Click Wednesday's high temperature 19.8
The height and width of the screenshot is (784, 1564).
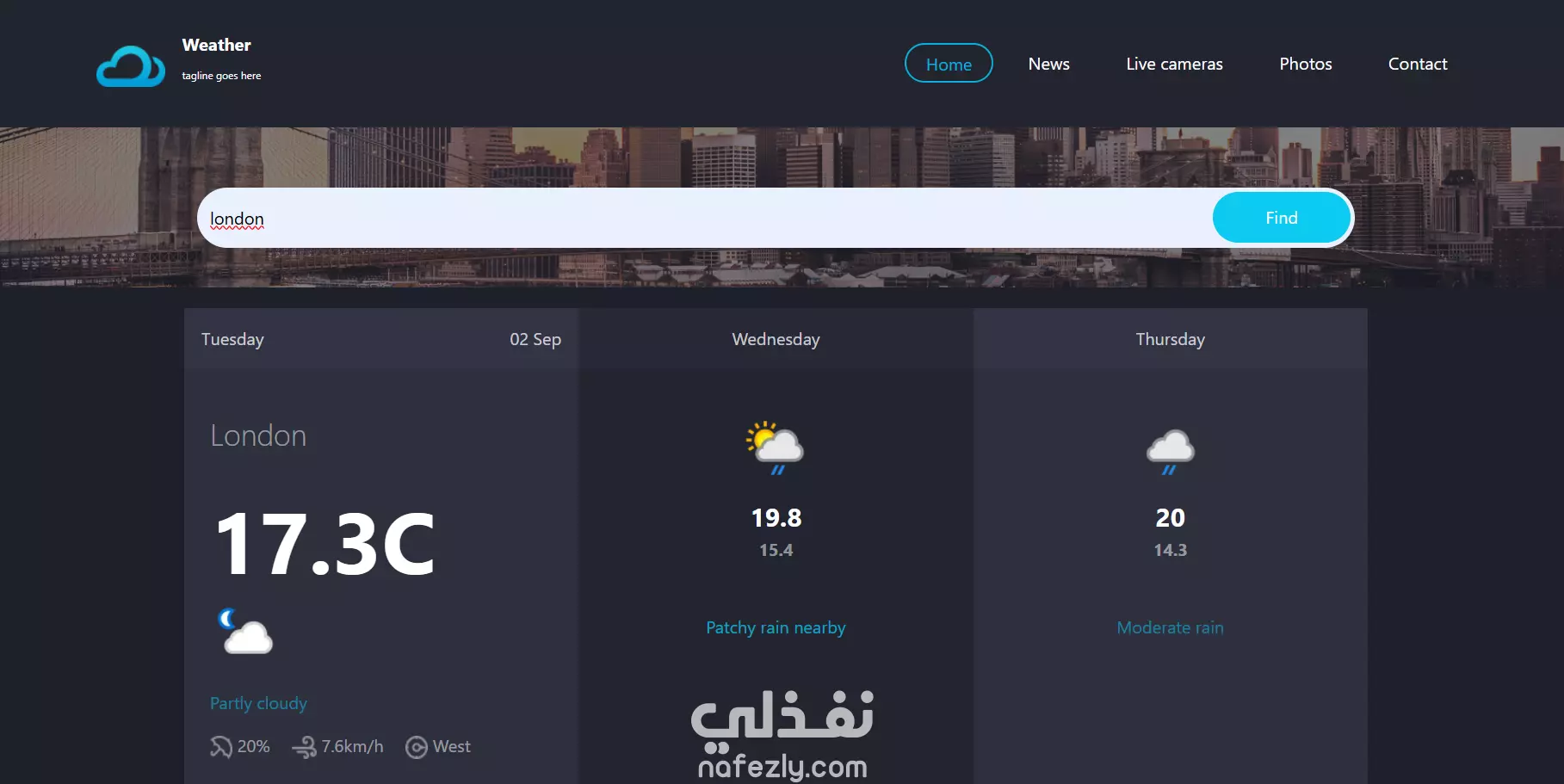(776, 518)
